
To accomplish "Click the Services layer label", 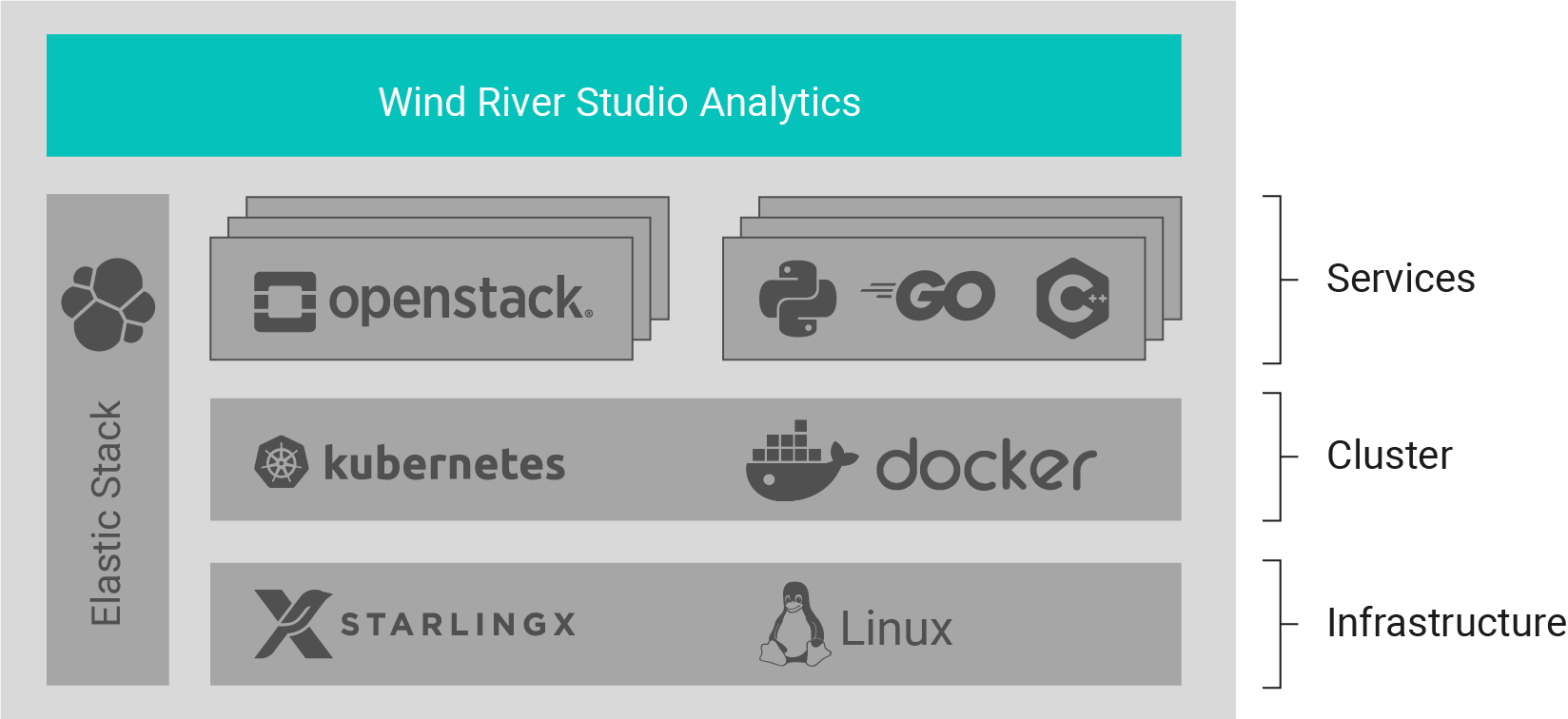I will 1401,279.
